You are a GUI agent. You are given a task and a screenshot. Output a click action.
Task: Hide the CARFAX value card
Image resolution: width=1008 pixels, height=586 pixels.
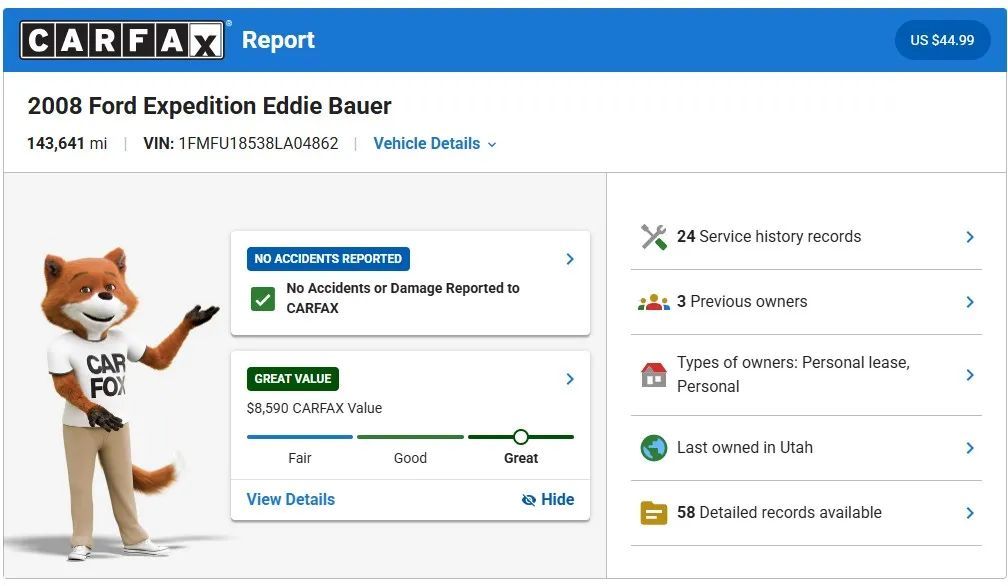(548, 500)
